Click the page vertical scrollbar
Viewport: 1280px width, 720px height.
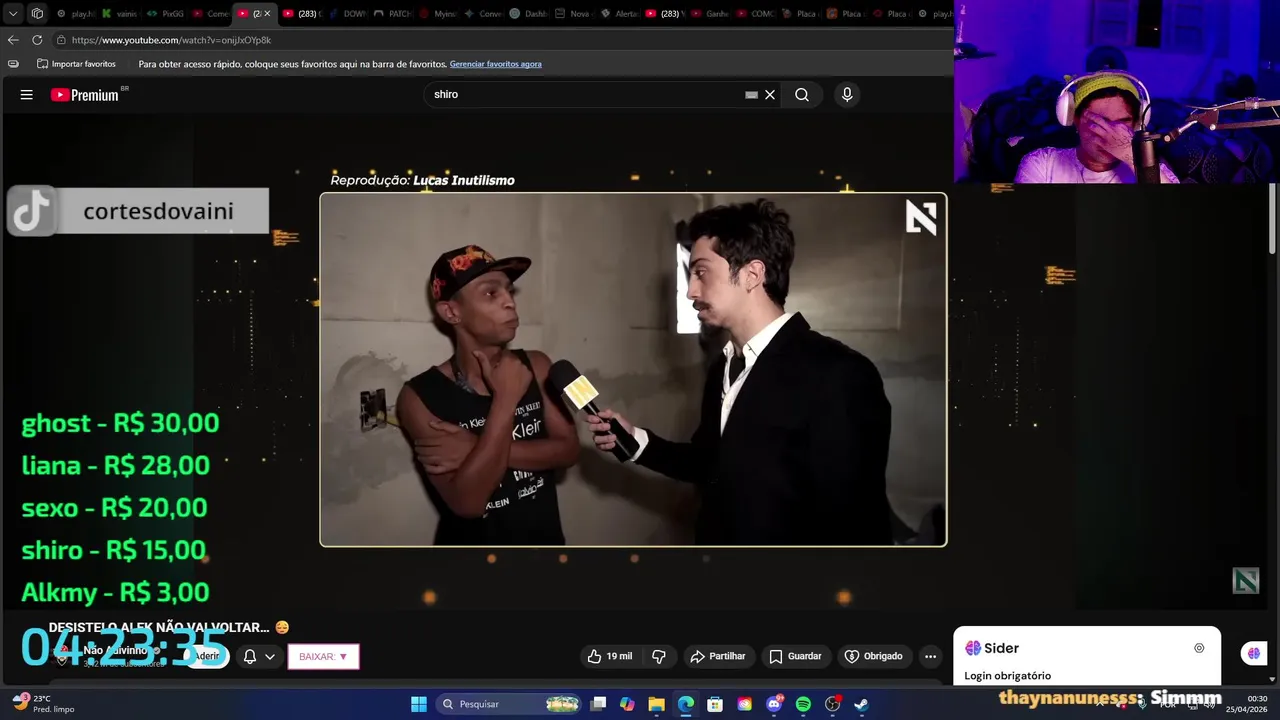click(x=1273, y=218)
